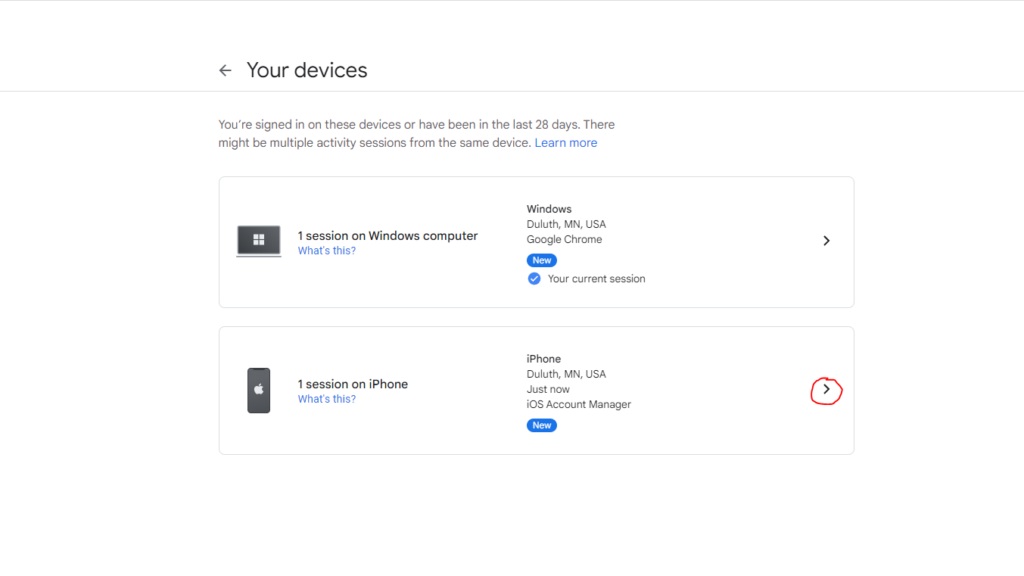Click the Google Chrome browser text

point(564,240)
